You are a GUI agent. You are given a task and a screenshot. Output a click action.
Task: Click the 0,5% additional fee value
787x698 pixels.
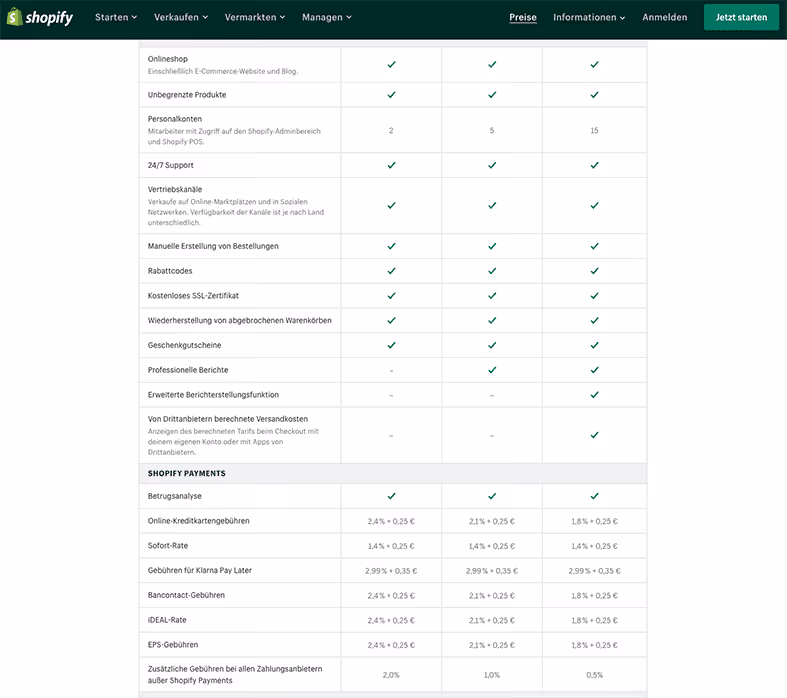coord(594,675)
